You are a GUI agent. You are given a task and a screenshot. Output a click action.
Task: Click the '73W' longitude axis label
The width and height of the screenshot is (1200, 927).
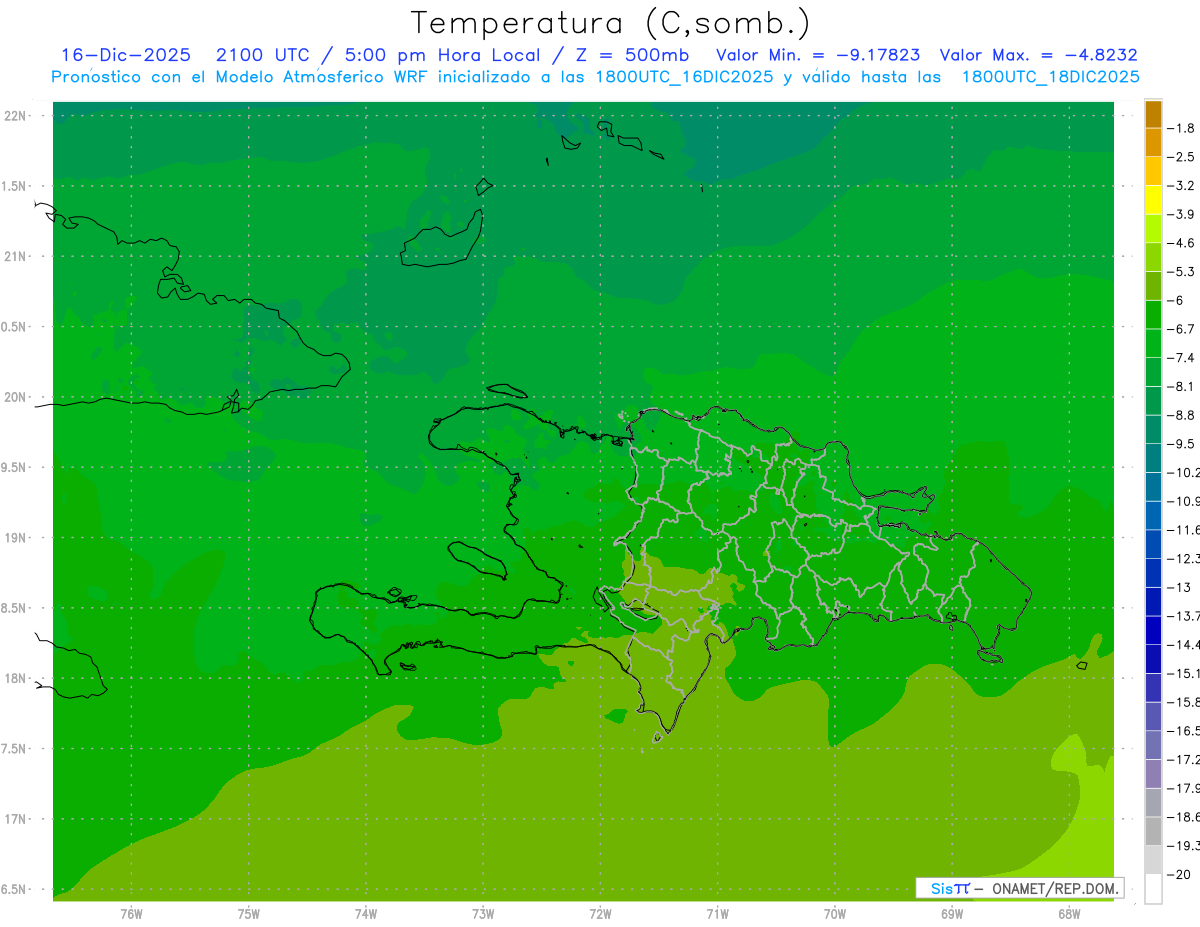tap(483, 914)
